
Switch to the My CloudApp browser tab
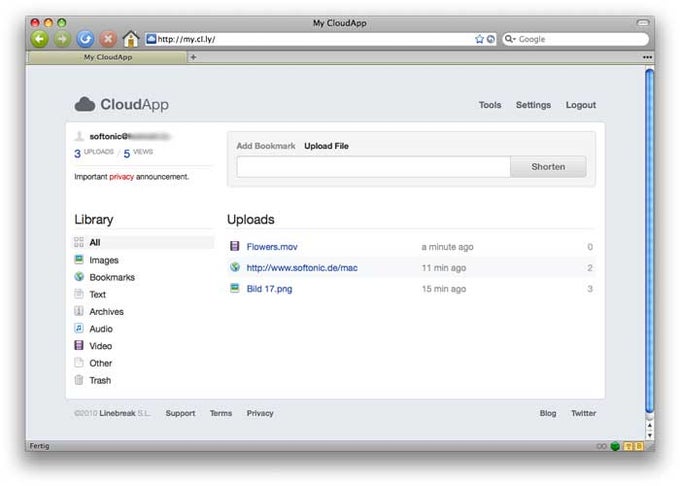pyautogui.click(x=107, y=57)
